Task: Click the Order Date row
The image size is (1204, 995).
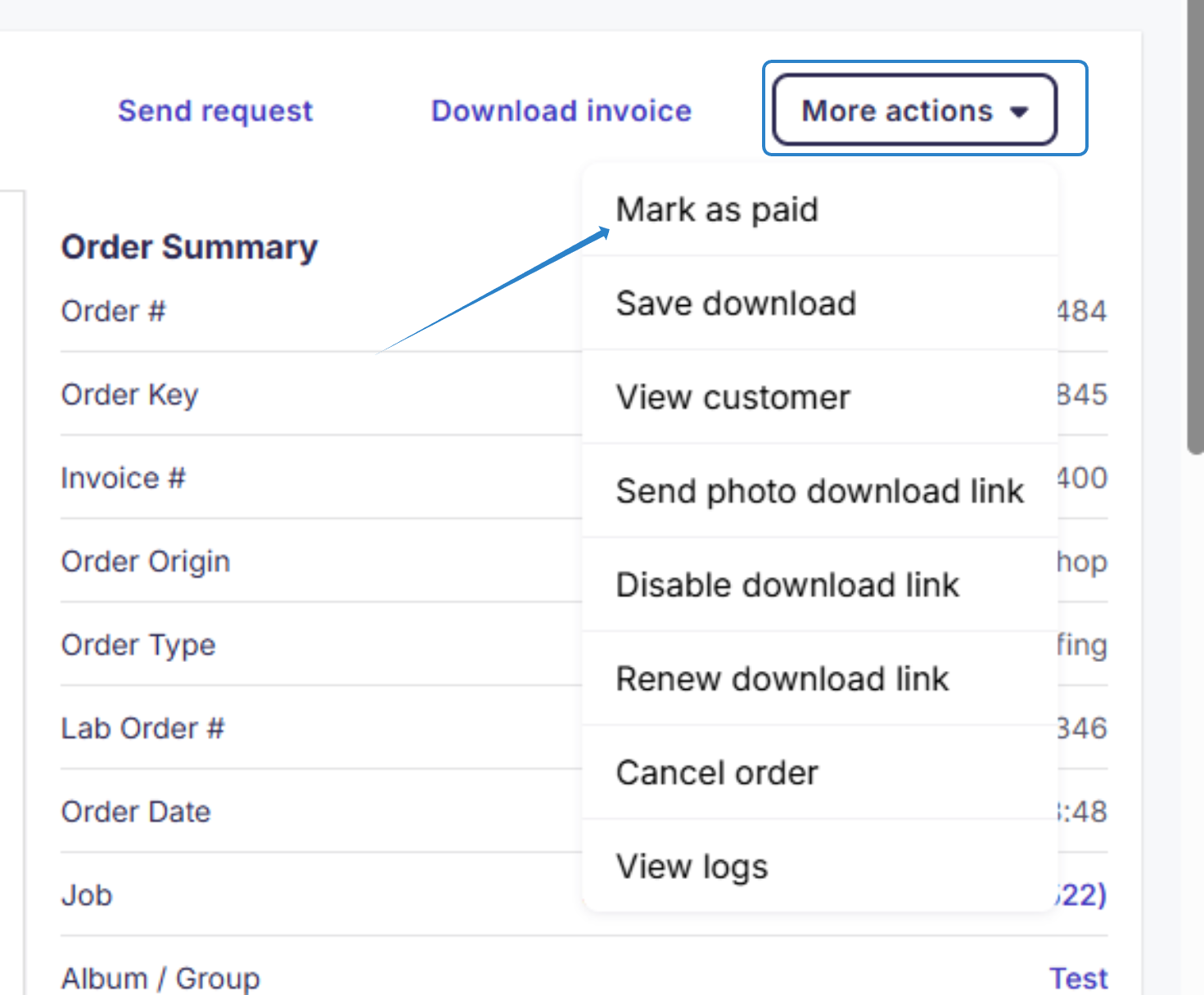Action: [x=136, y=812]
